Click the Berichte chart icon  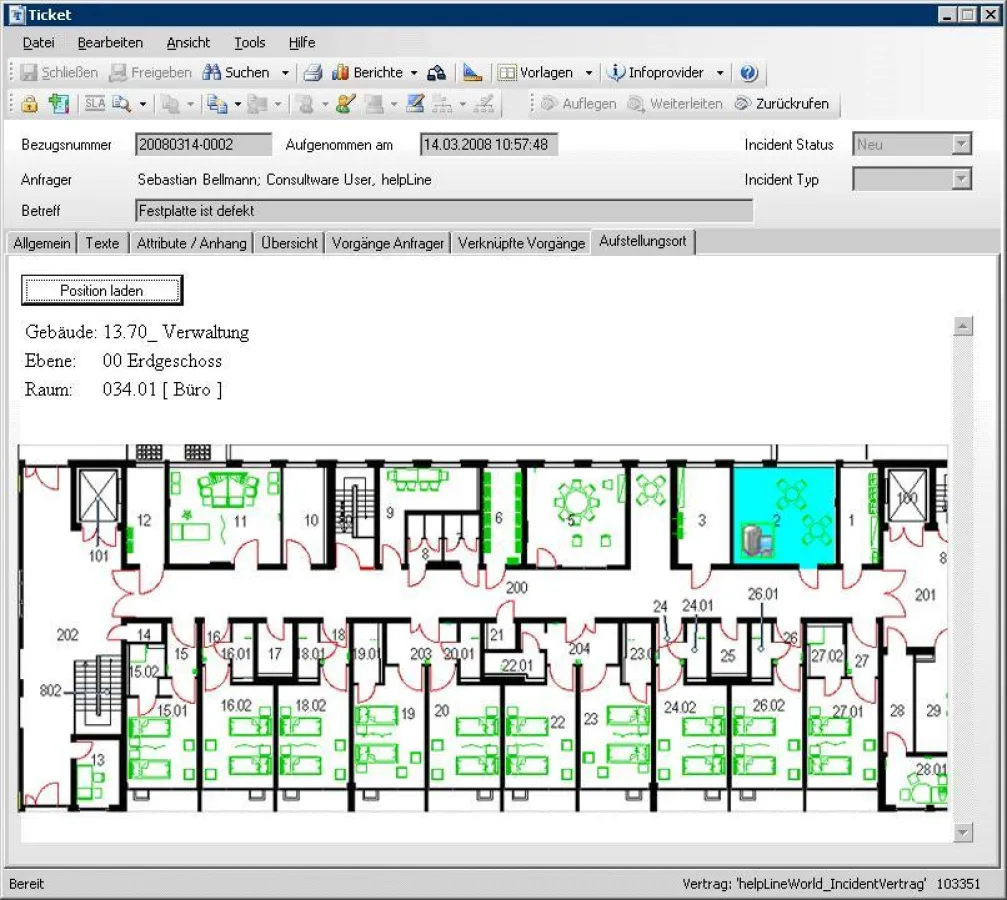click(341, 73)
